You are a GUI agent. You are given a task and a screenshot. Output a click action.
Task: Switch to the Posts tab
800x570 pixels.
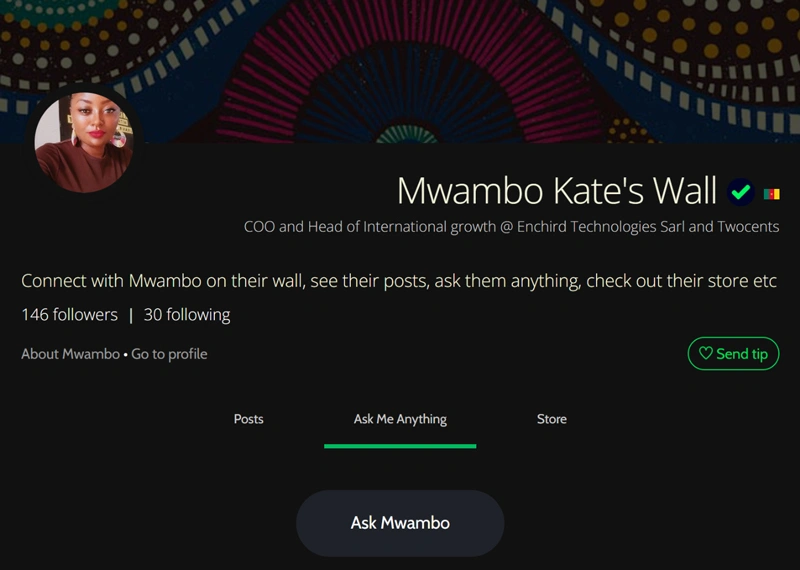click(248, 419)
